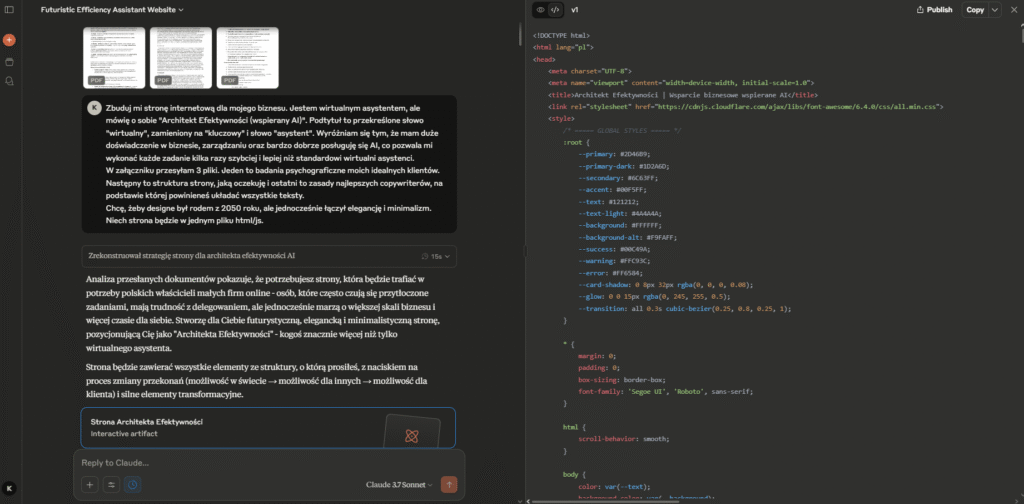Viewport: 1024px width, 504px height.
Task: Open the chats icon in the sidebar
Action: coord(9,80)
